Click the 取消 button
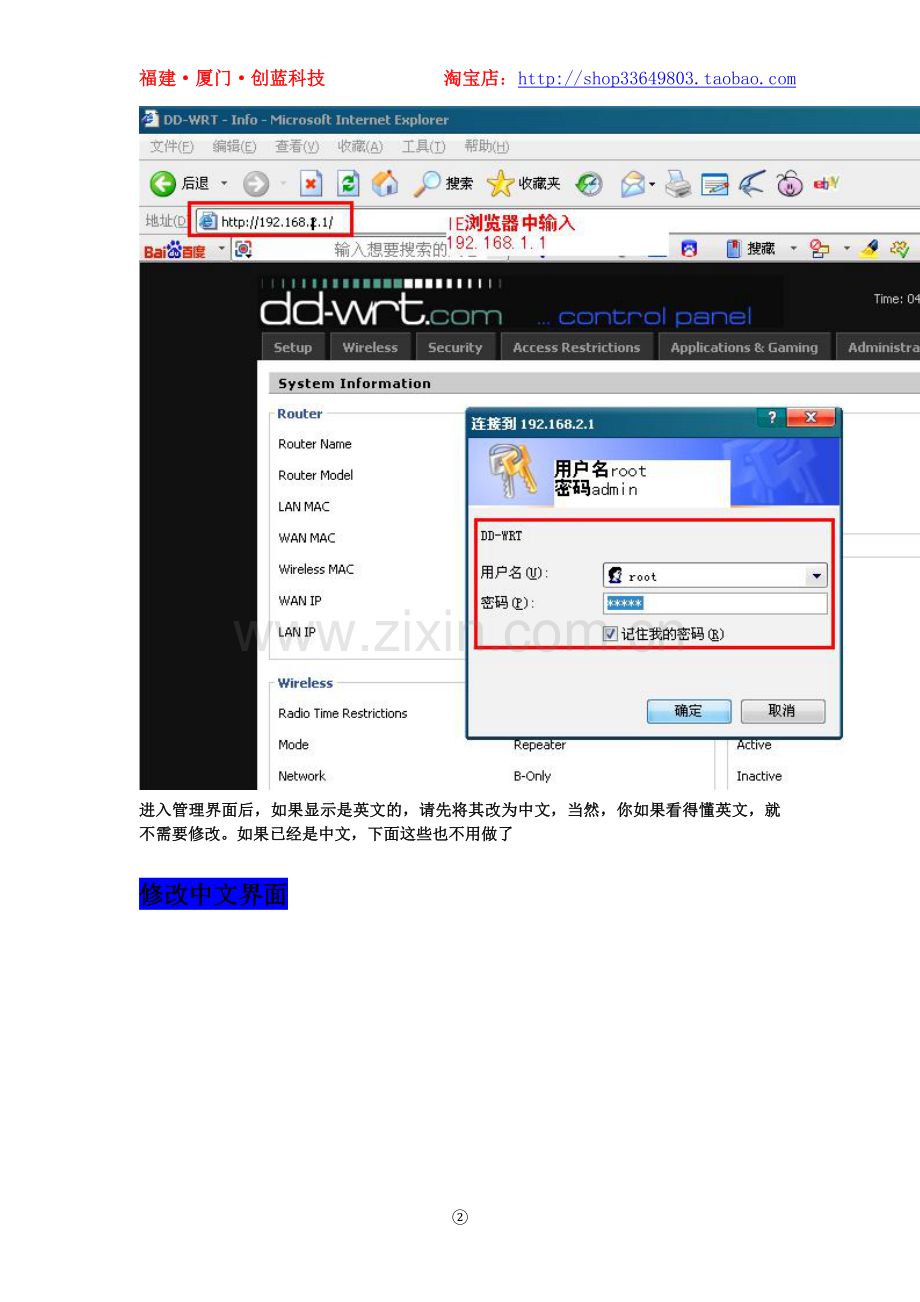The width and height of the screenshot is (920, 1302). pyautogui.click(x=782, y=711)
